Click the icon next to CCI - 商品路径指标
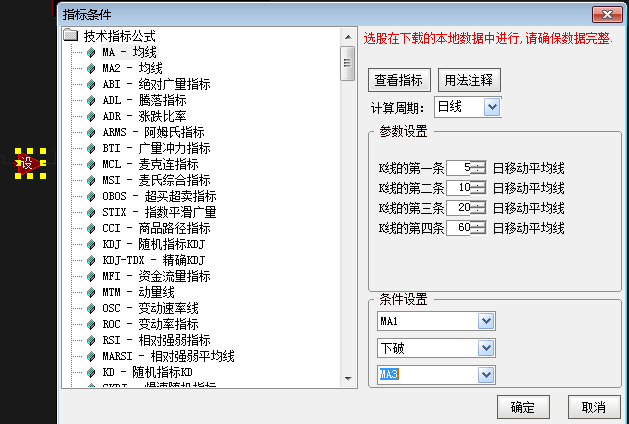The height and width of the screenshot is (424, 629). 92,228
